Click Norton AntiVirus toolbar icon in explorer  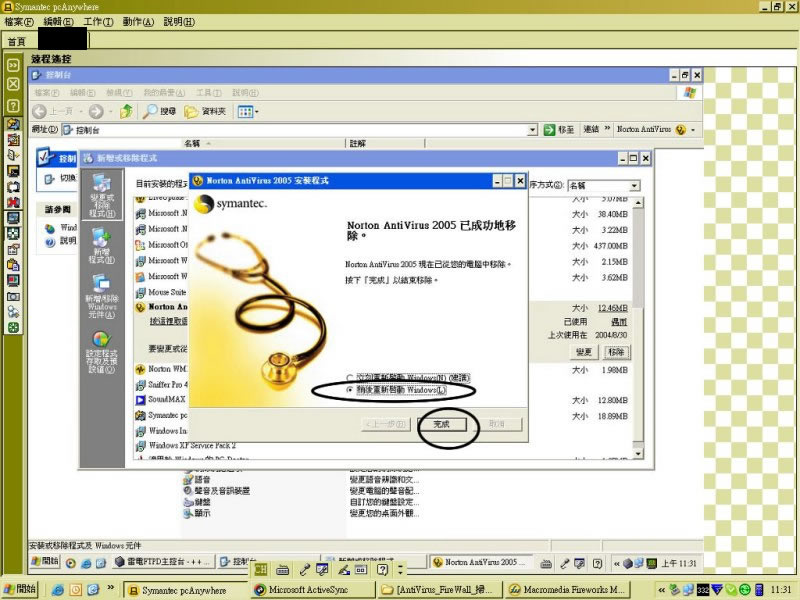pyautogui.click(x=680, y=130)
